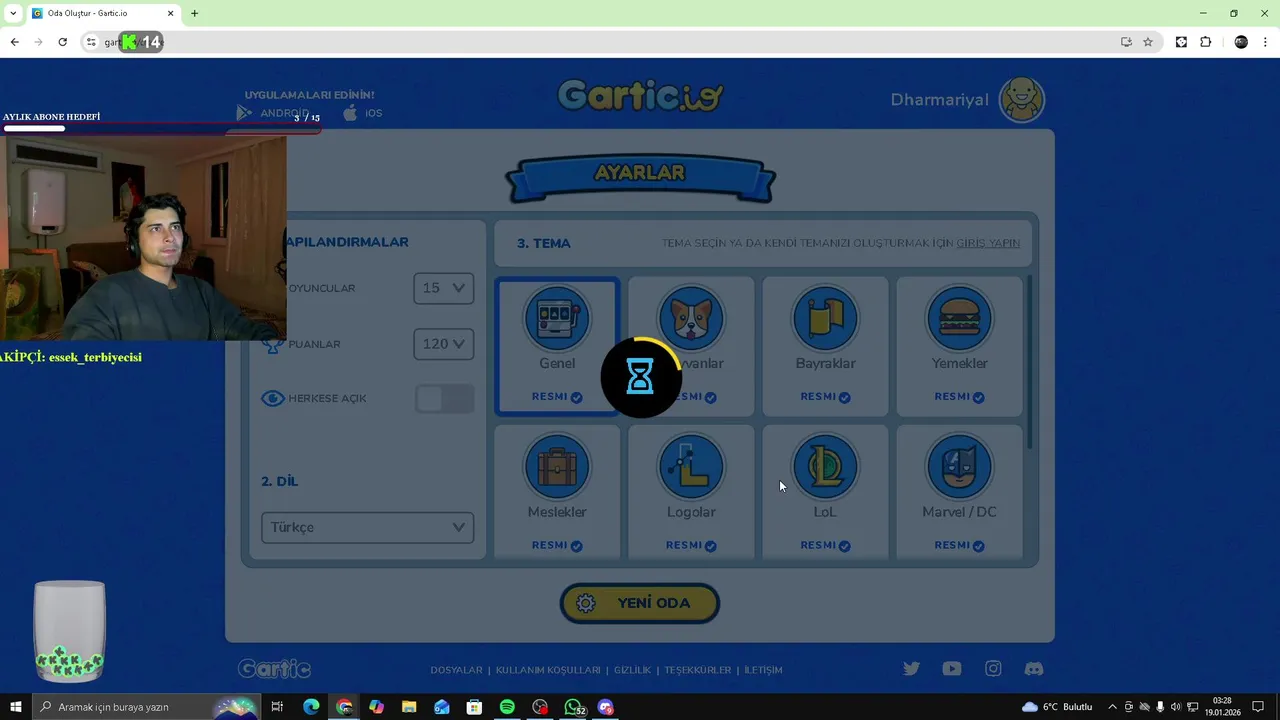This screenshot has width=1280, height=720.
Task: Click the Gartic.io header logo
Action: pos(640,96)
